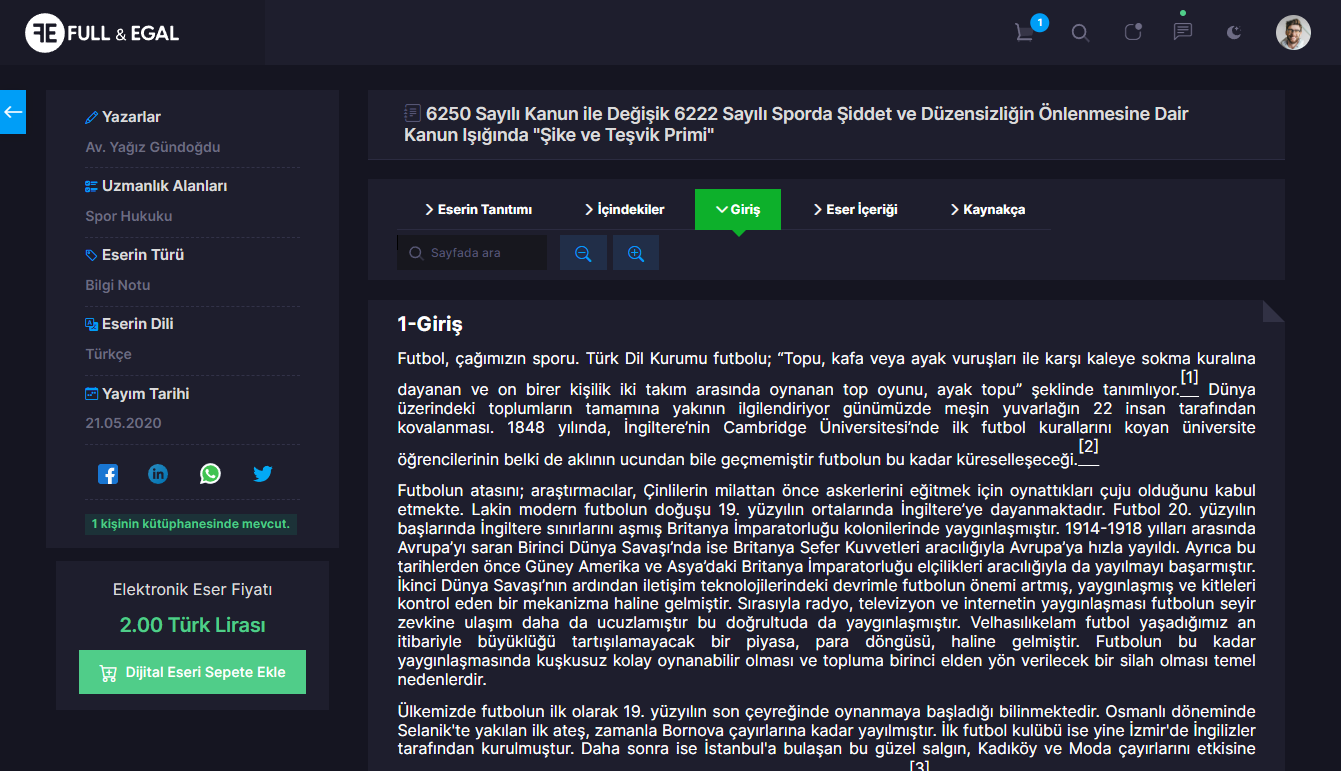This screenshot has height=771, width=1341.
Task: Share on Twitter
Action: click(262, 474)
